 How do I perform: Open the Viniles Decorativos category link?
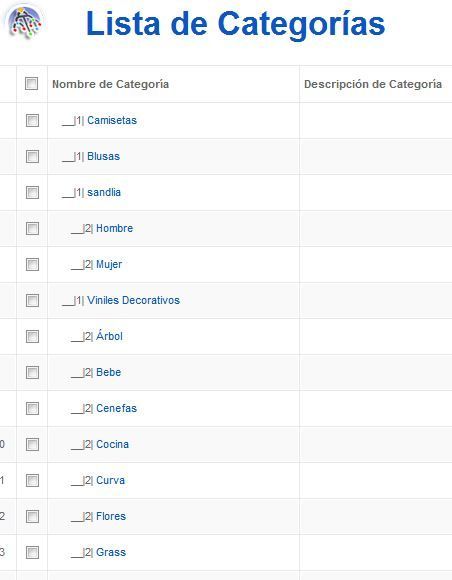coord(133,300)
